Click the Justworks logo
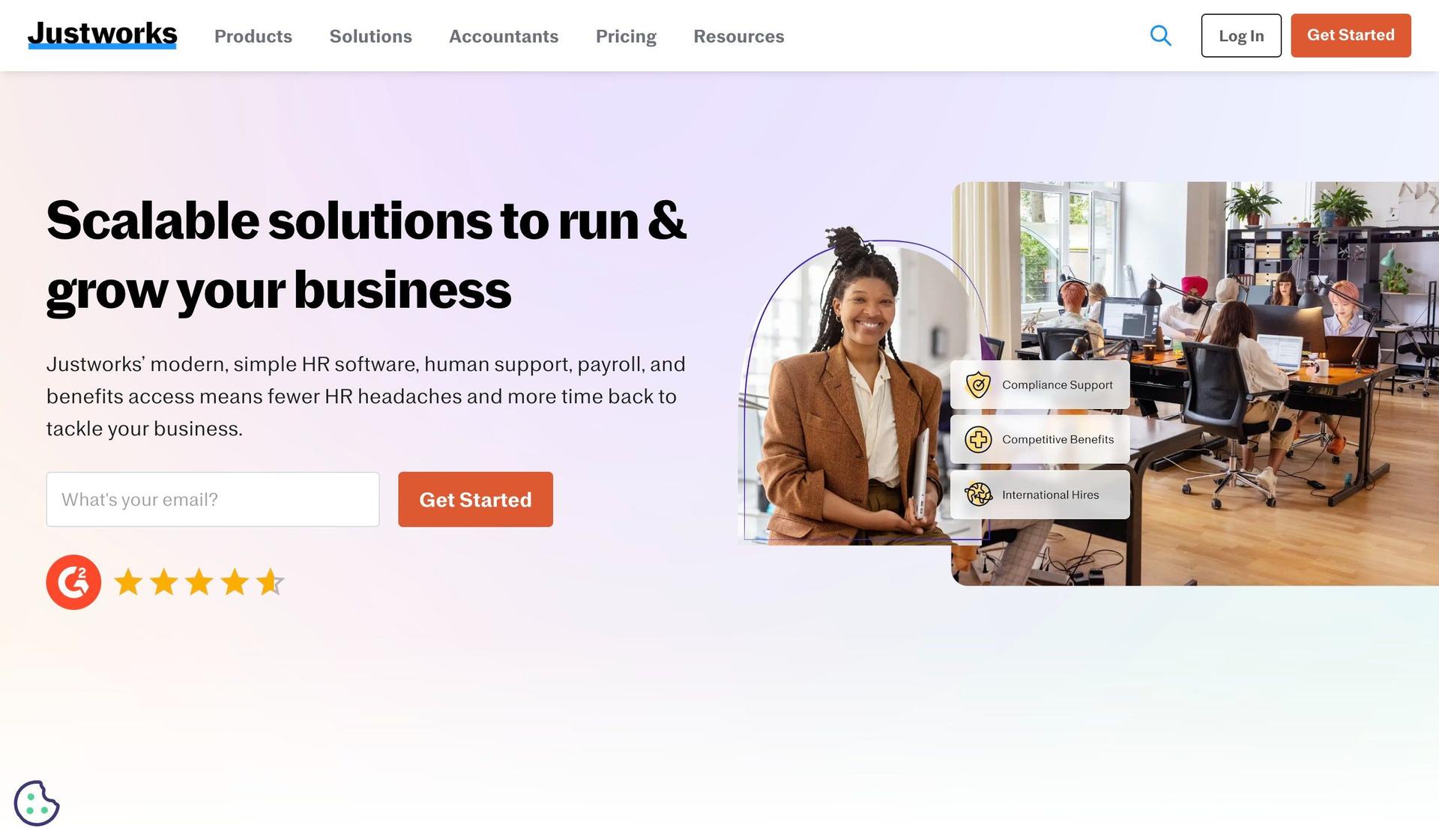The width and height of the screenshot is (1439, 840). [103, 34]
